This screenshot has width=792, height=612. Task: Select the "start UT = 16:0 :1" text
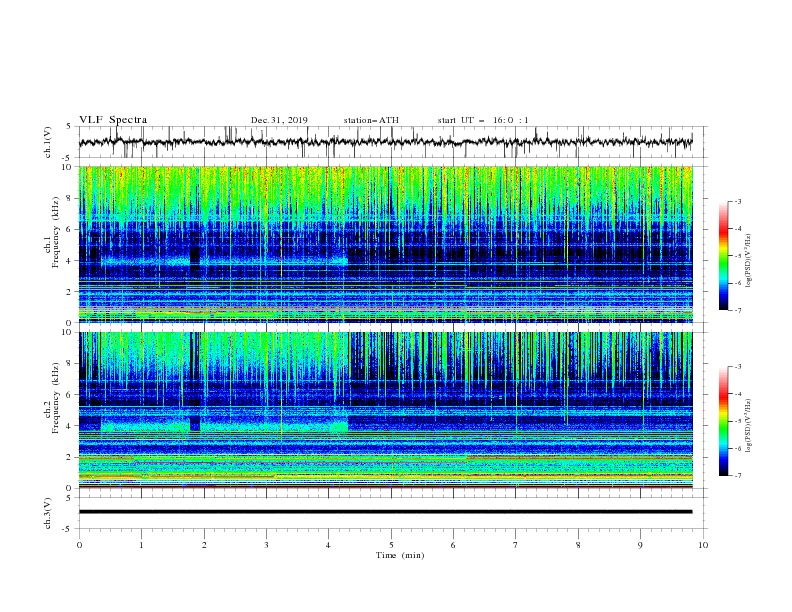pos(482,120)
